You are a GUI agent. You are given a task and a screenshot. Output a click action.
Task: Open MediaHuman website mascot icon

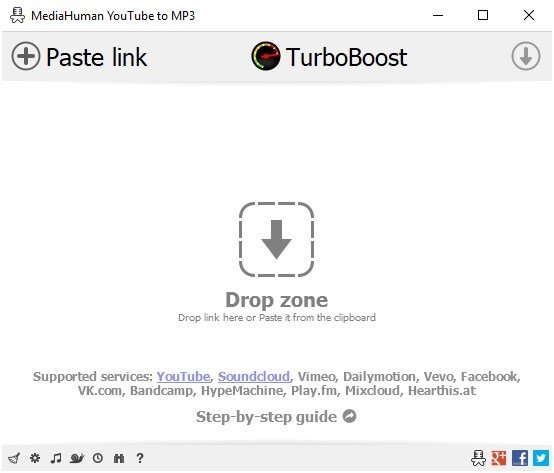click(478, 458)
